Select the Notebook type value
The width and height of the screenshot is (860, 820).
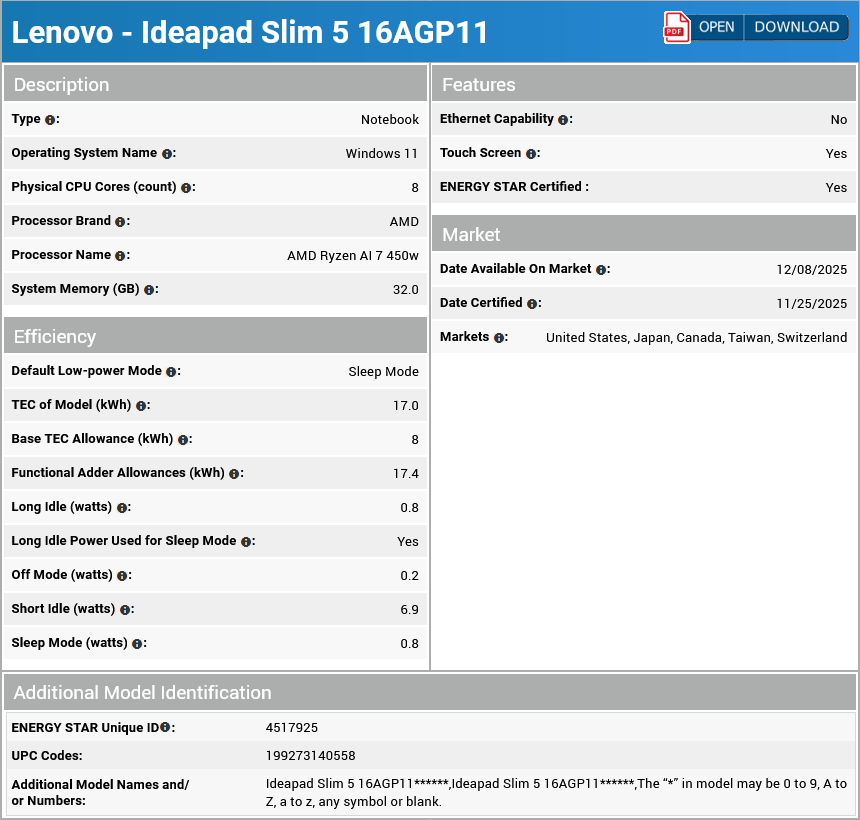[390, 120]
